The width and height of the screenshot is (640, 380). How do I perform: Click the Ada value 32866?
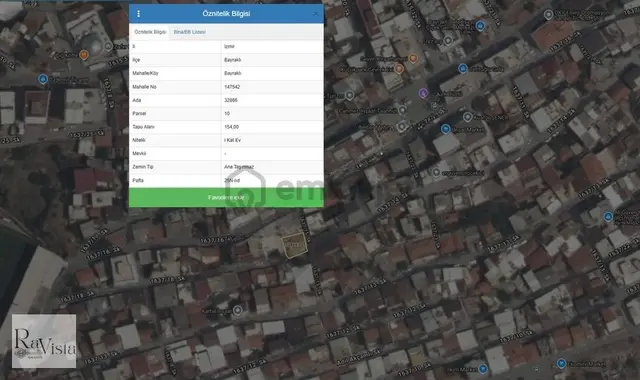(x=231, y=100)
